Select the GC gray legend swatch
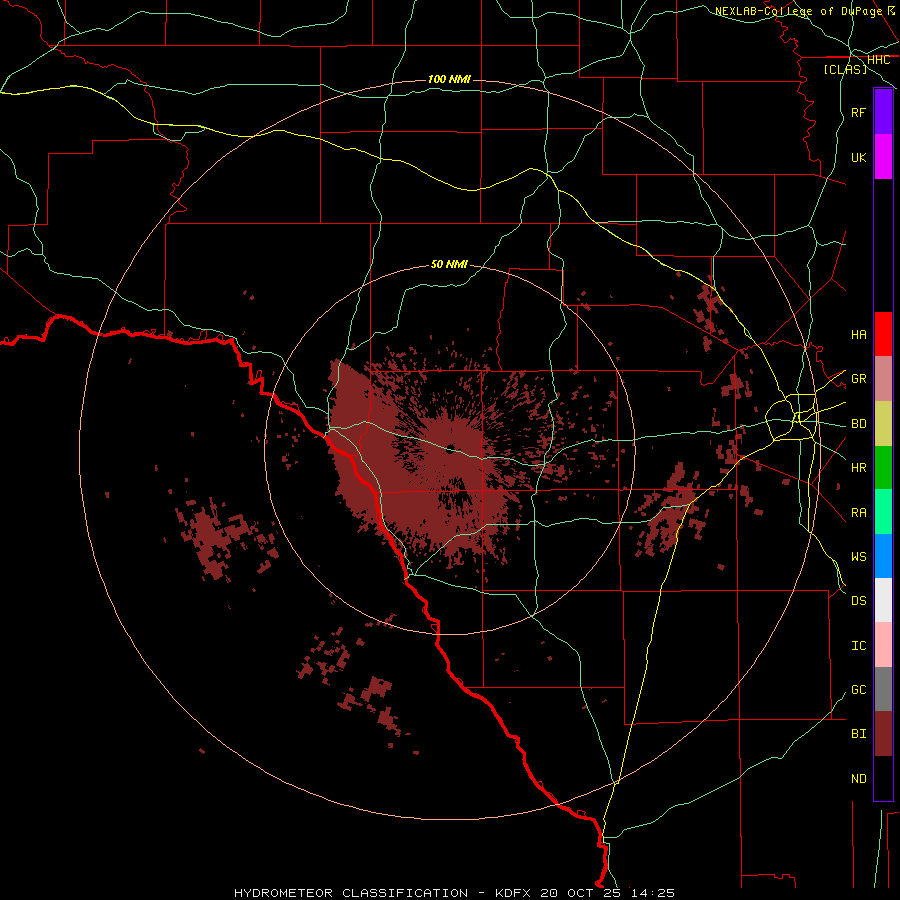Screen dimensions: 900x900 (x=883, y=689)
